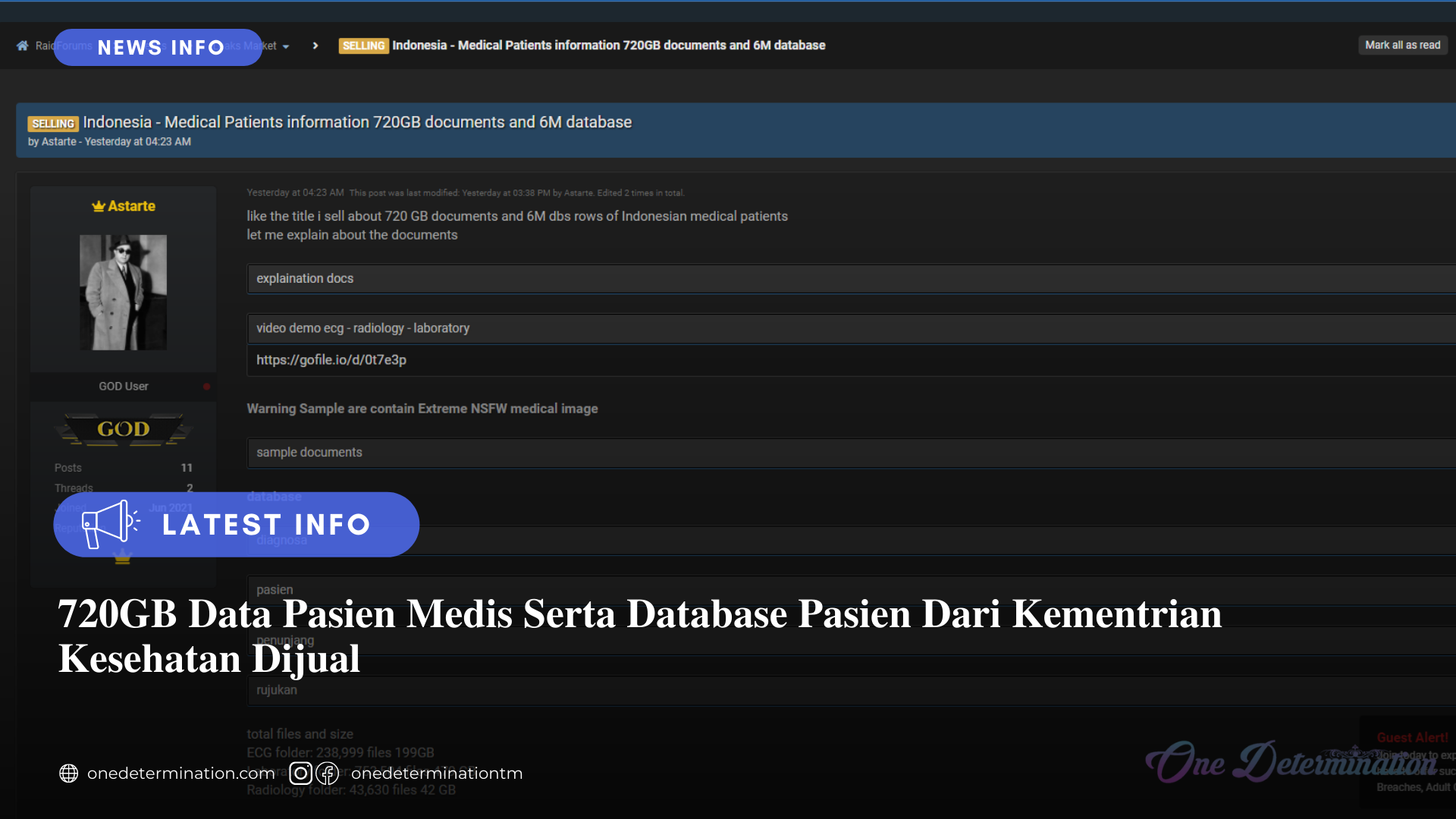Click the Posts count 11
The image size is (1456, 819).
pos(187,468)
